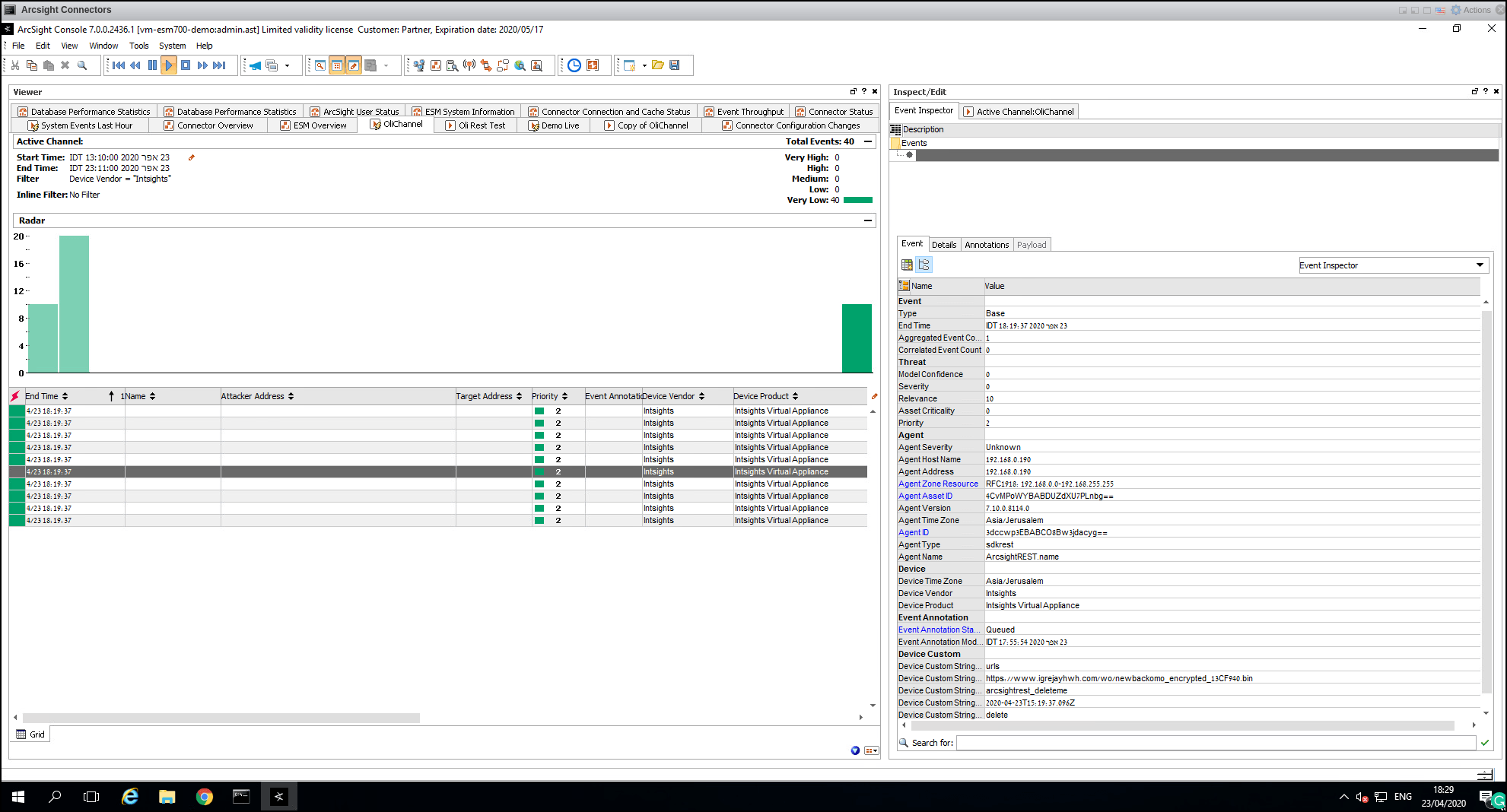This screenshot has width=1507, height=812.
Task: Click the globe search toolbar icon
Action: click(520, 65)
